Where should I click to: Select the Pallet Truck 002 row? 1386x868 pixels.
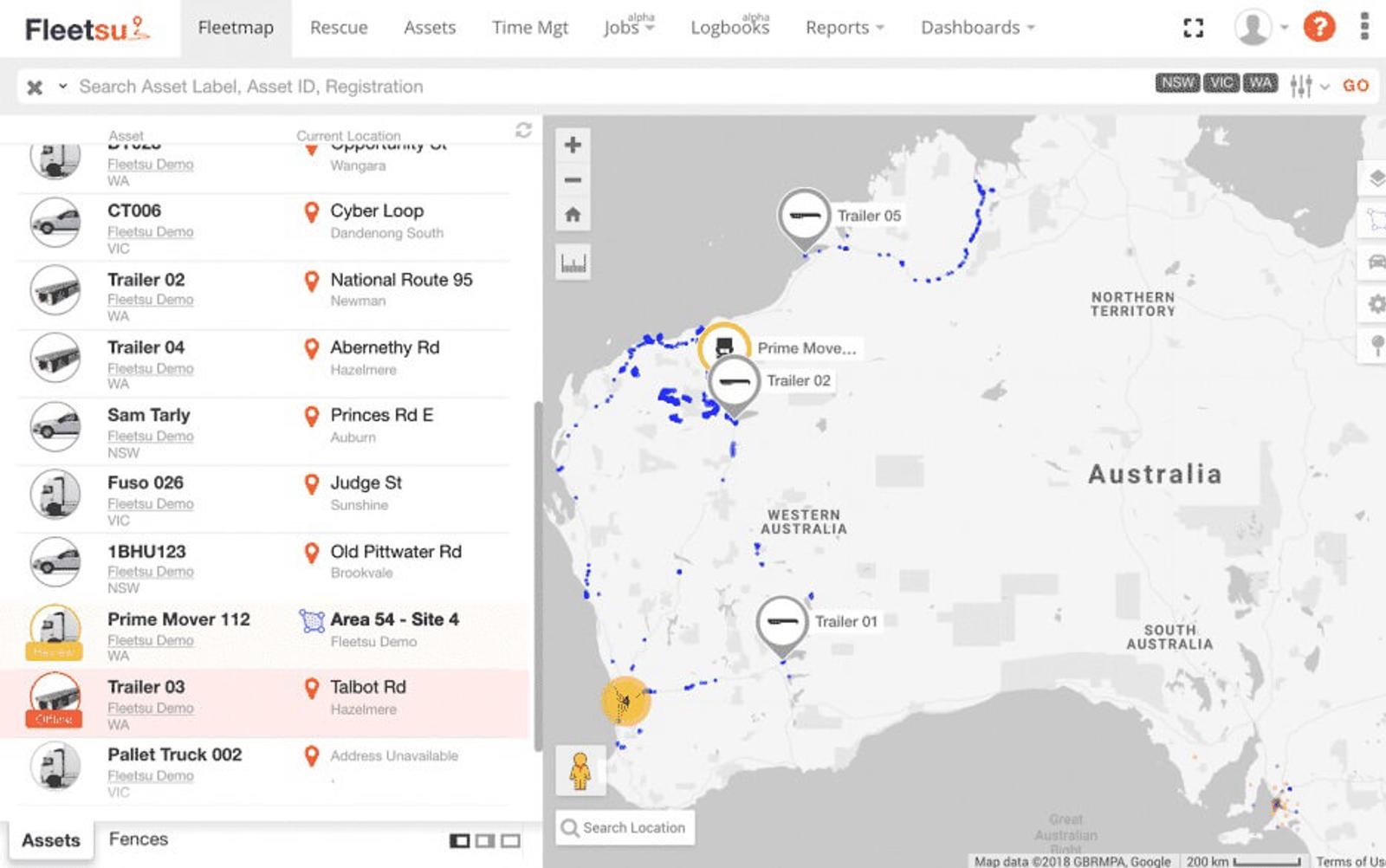(264, 772)
